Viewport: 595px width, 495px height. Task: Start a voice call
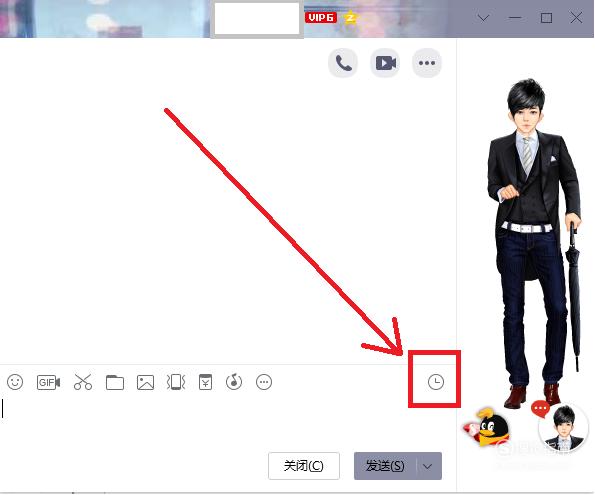[x=343, y=63]
